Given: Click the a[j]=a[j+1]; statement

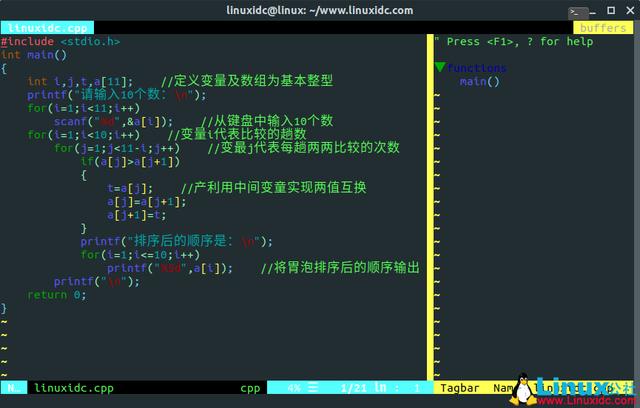Looking at the screenshot, I should tap(147, 202).
